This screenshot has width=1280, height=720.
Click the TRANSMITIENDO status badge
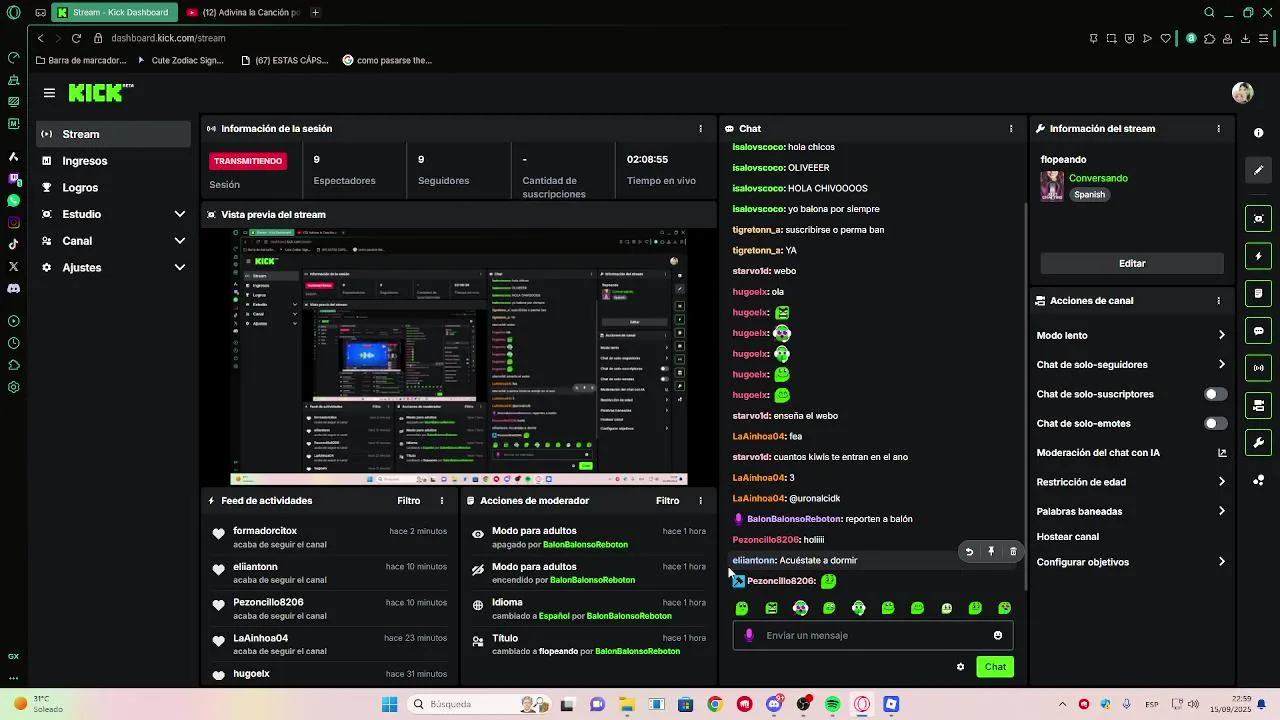(247, 161)
